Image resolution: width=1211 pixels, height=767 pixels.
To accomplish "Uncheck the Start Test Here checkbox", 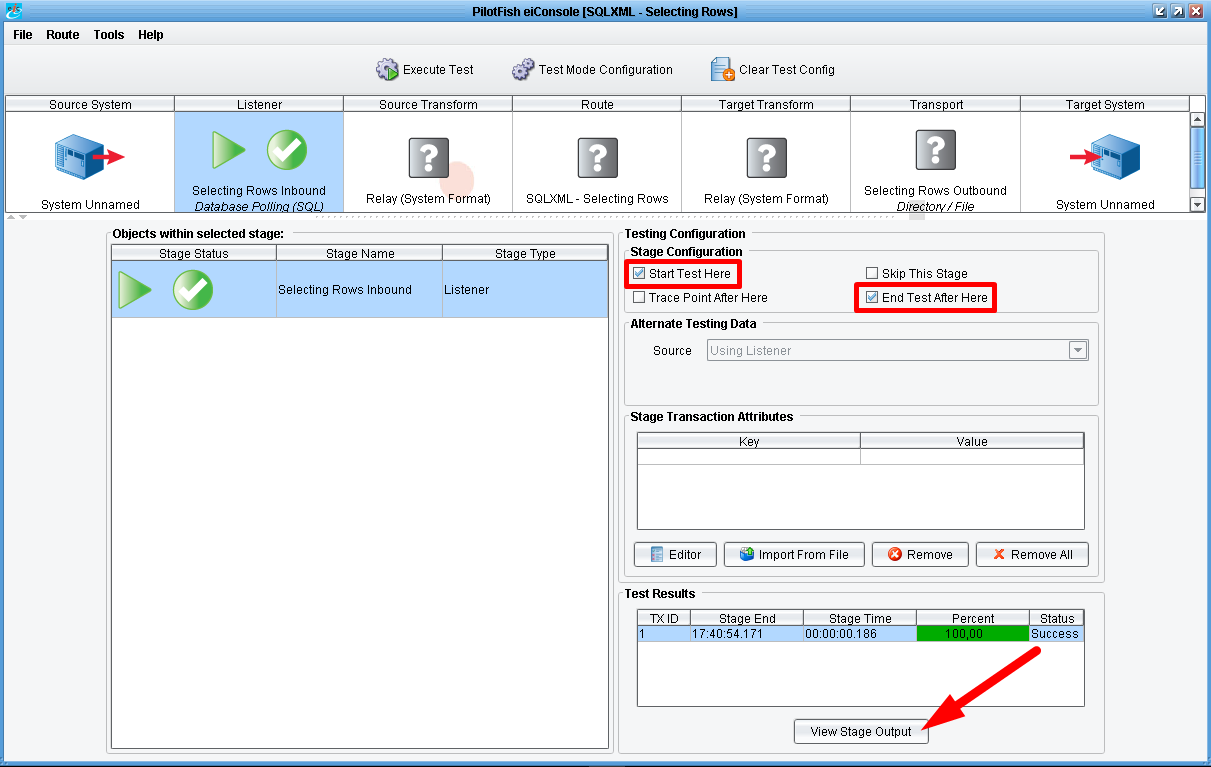I will click(x=640, y=273).
